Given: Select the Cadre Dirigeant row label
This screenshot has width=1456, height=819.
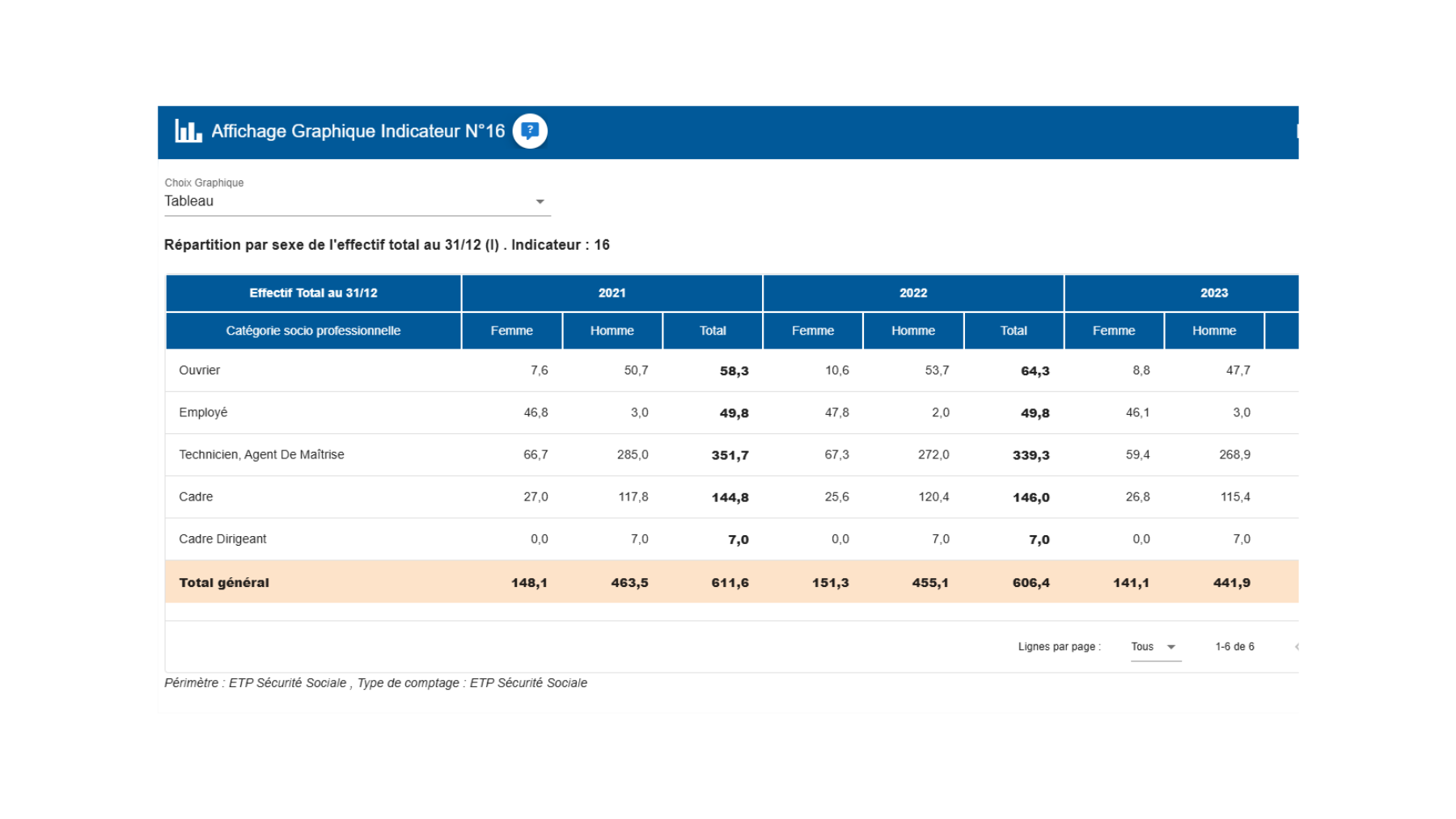Looking at the screenshot, I should (222, 538).
